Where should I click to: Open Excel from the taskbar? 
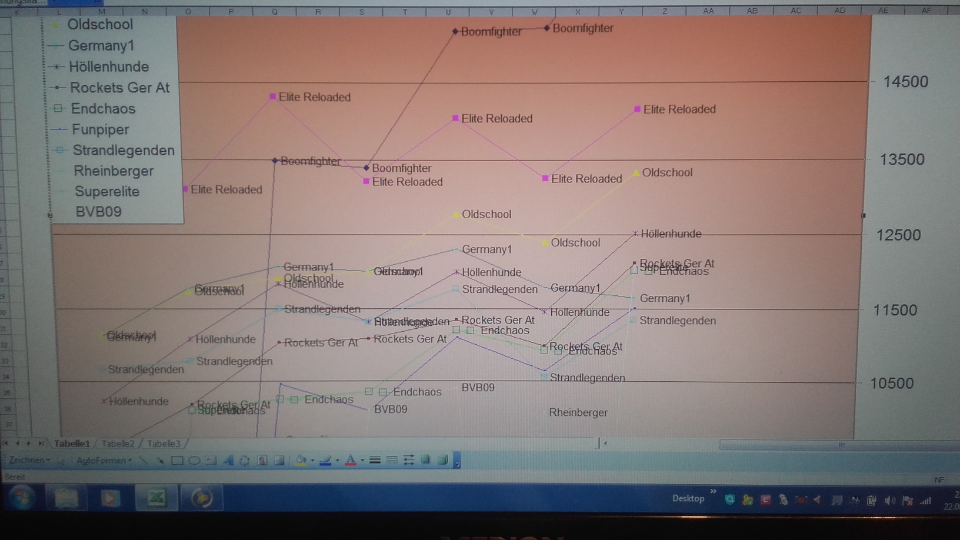pyautogui.click(x=157, y=498)
